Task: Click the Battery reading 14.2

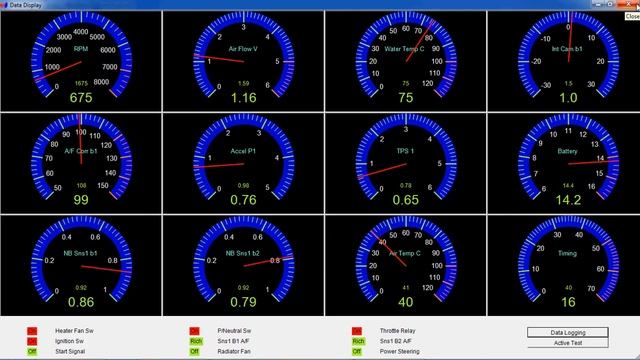Action: (x=568, y=200)
